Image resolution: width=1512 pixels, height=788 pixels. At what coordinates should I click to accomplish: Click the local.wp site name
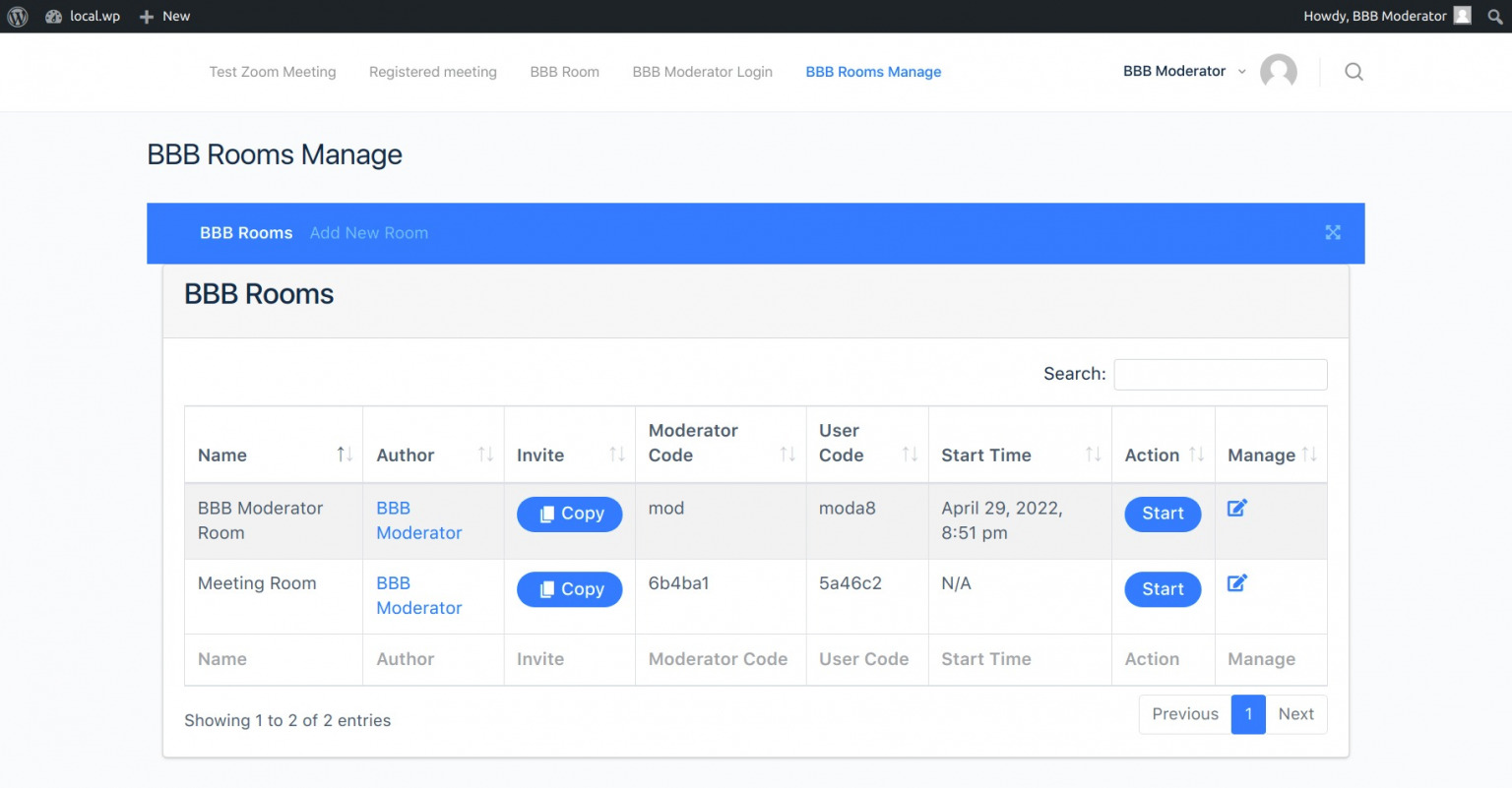(94, 17)
